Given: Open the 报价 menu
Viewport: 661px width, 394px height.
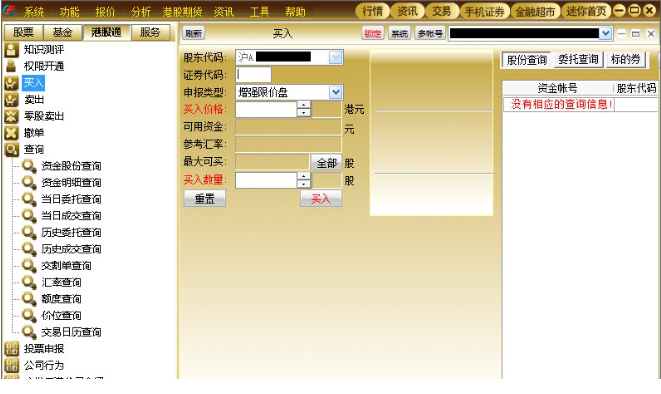Looking at the screenshot, I should pyautogui.click(x=105, y=12).
